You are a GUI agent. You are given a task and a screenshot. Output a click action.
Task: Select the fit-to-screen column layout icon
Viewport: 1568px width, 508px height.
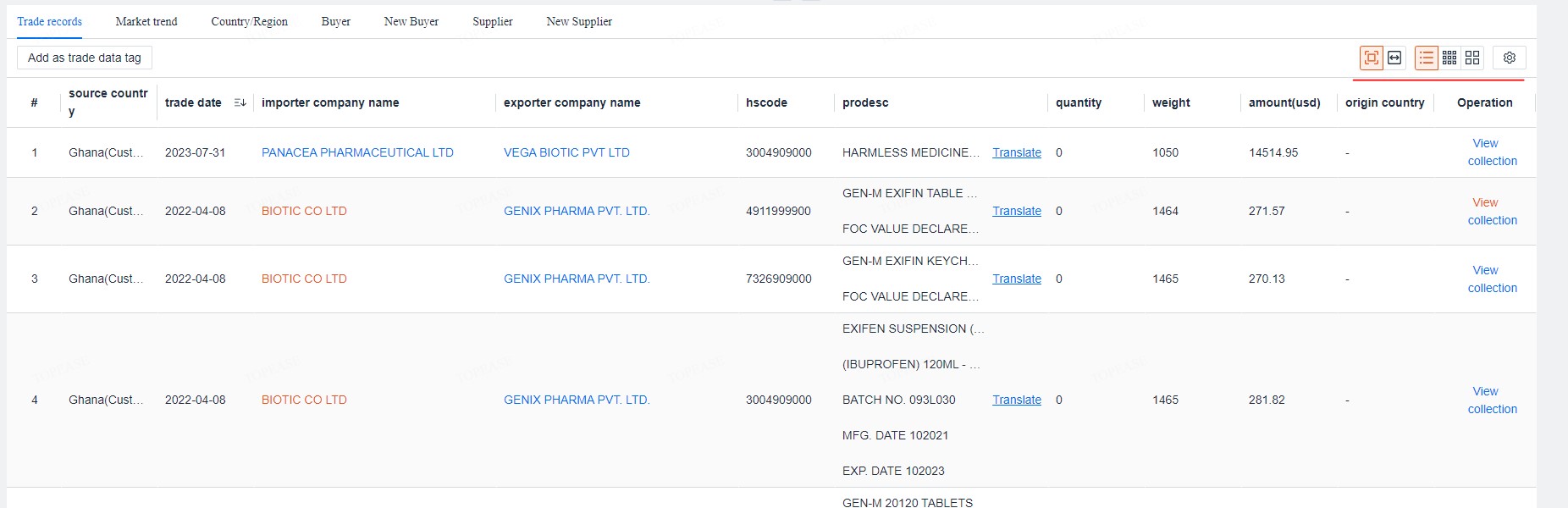pyautogui.click(x=1371, y=58)
